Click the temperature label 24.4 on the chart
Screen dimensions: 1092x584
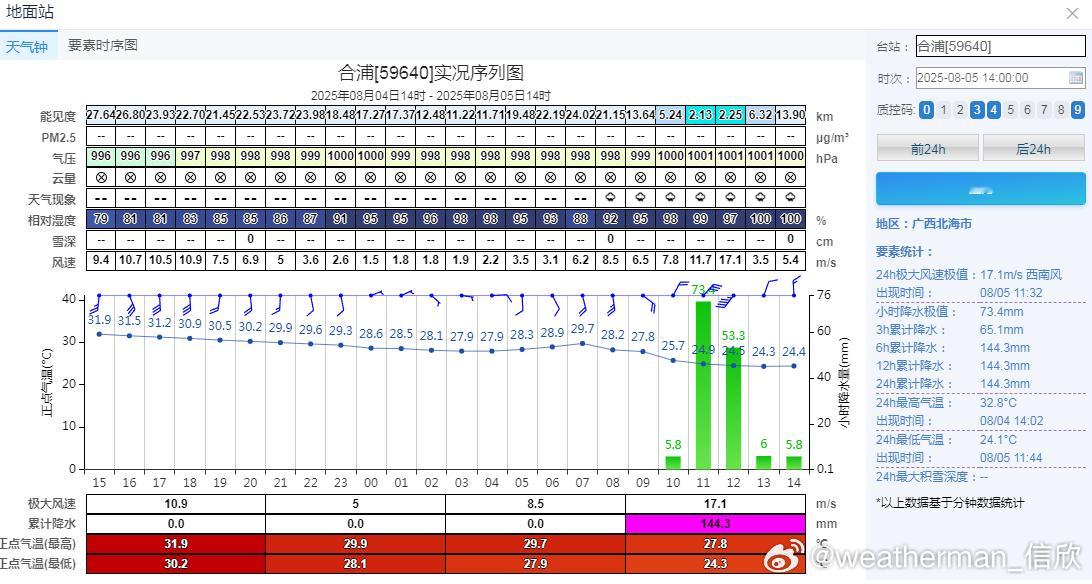pyautogui.click(x=794, y=352)
